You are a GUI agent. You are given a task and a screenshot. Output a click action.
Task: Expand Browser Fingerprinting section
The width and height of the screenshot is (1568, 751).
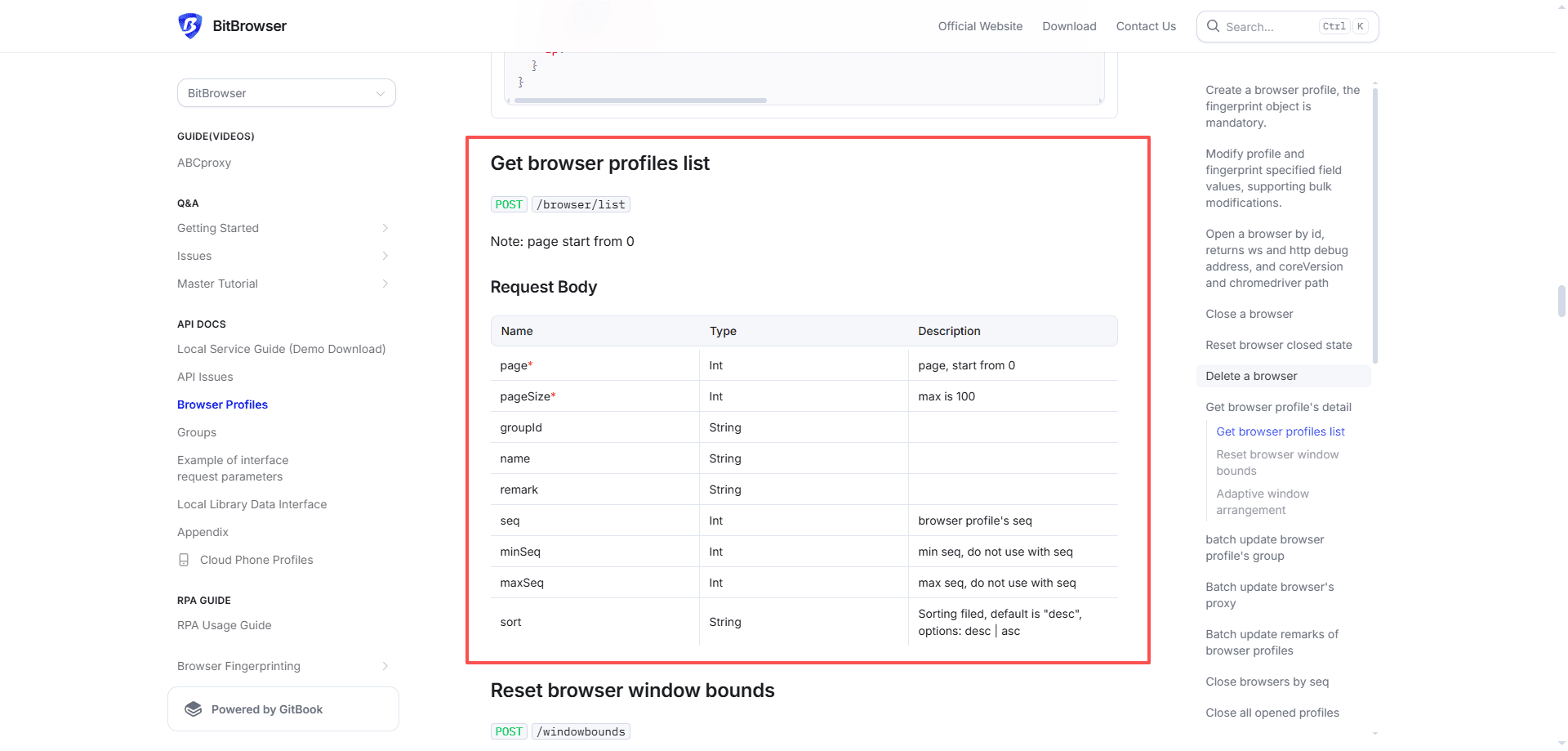(x=385, y=666)
